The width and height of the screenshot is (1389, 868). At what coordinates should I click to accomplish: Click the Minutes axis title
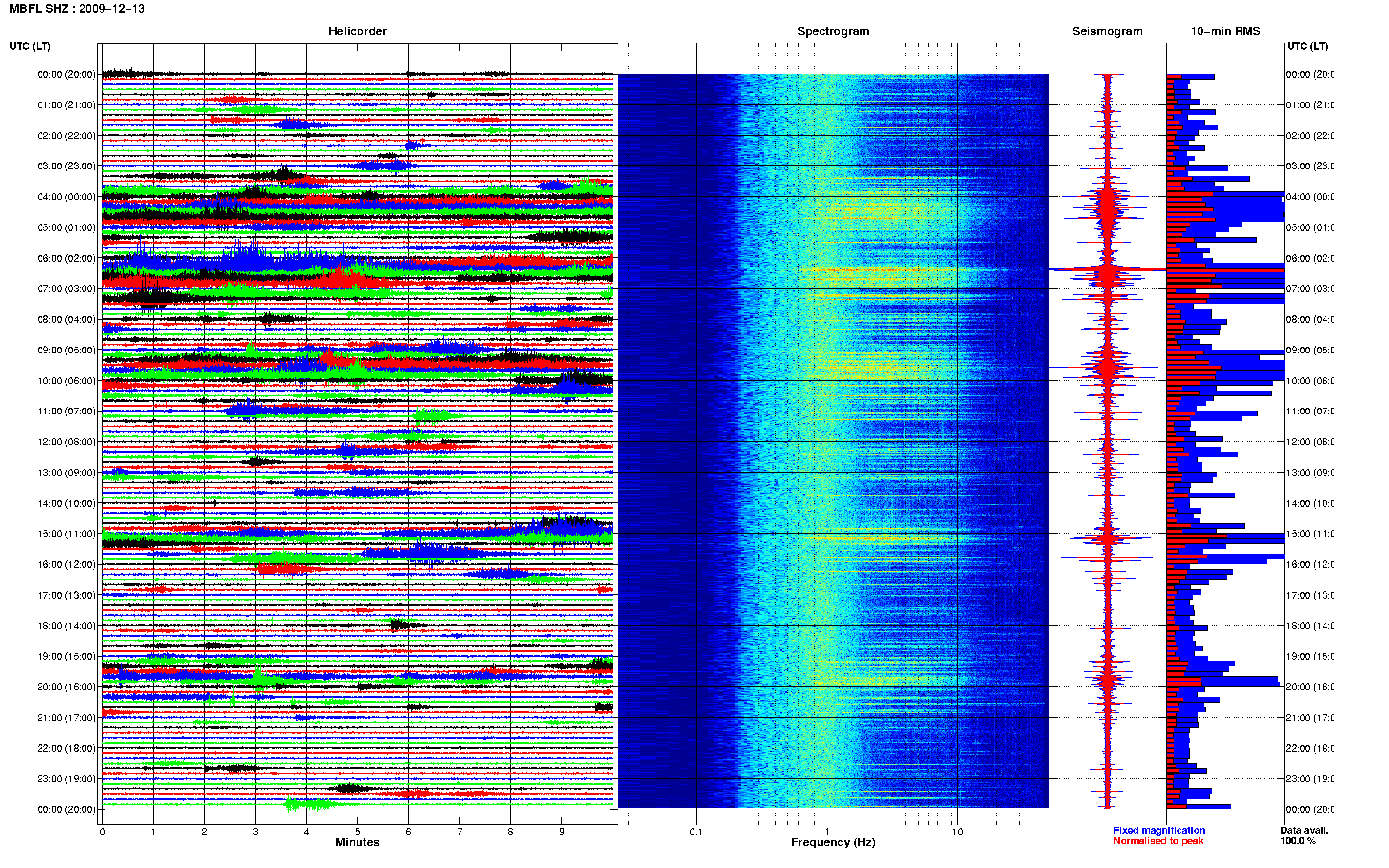click(357, 842)
